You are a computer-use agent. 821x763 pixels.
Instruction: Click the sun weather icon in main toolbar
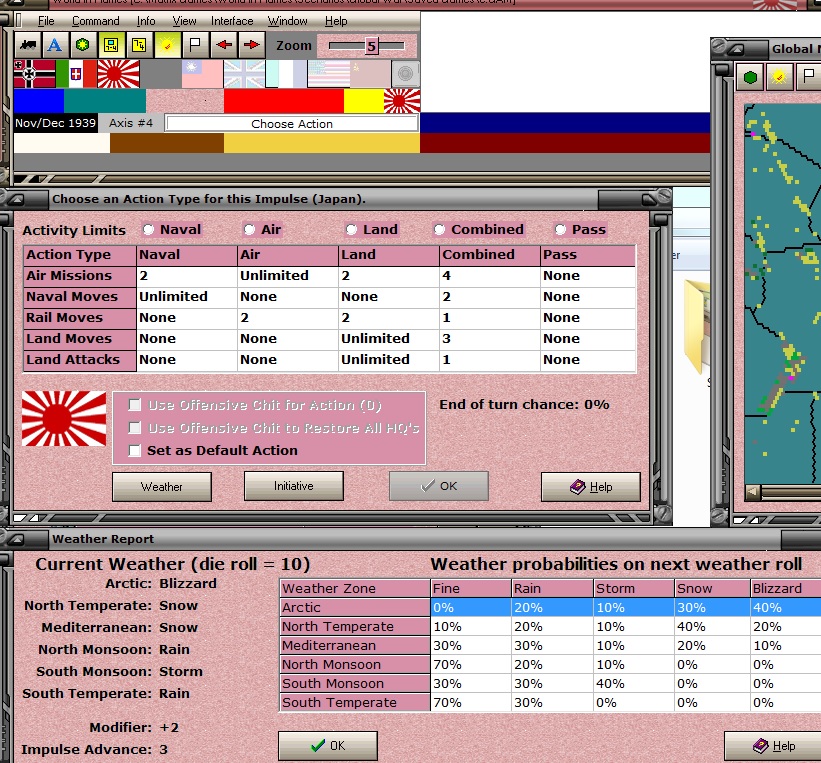point(167,45)
